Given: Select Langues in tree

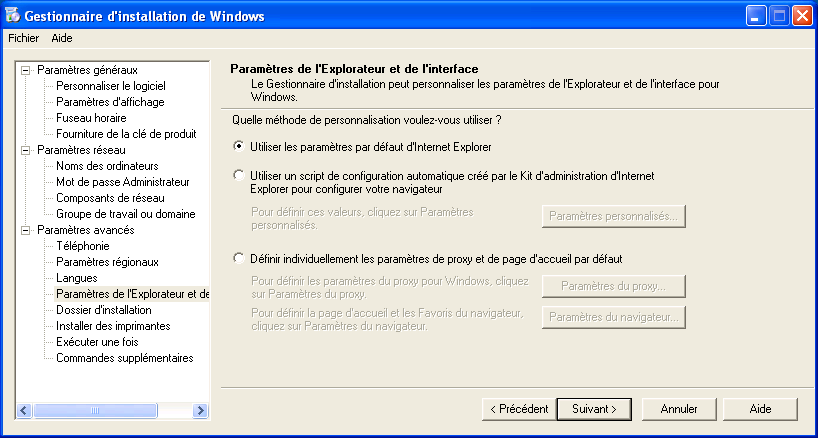Looking at the screenshot, I should coord(77,278).
